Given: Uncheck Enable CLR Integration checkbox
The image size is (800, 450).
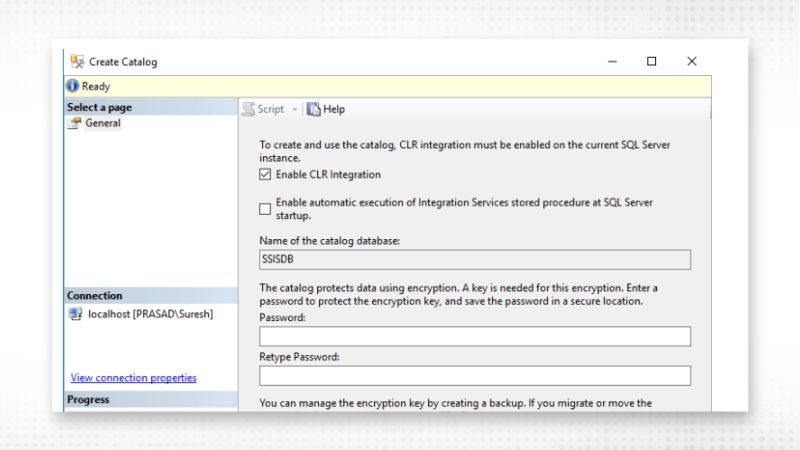Looking at the screenshot, I should (x=265, y=174).
